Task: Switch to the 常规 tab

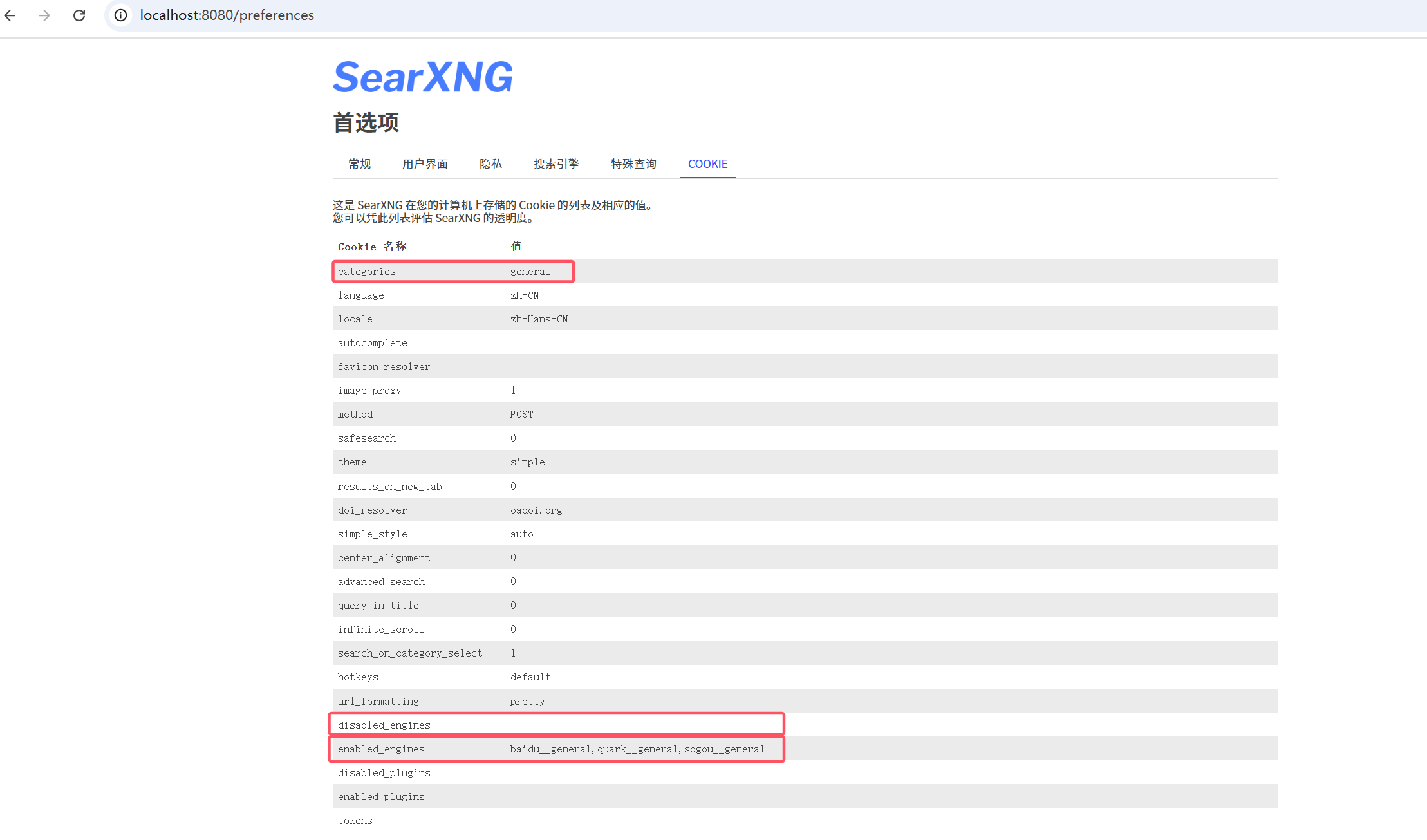Action: tap(359, 164)
